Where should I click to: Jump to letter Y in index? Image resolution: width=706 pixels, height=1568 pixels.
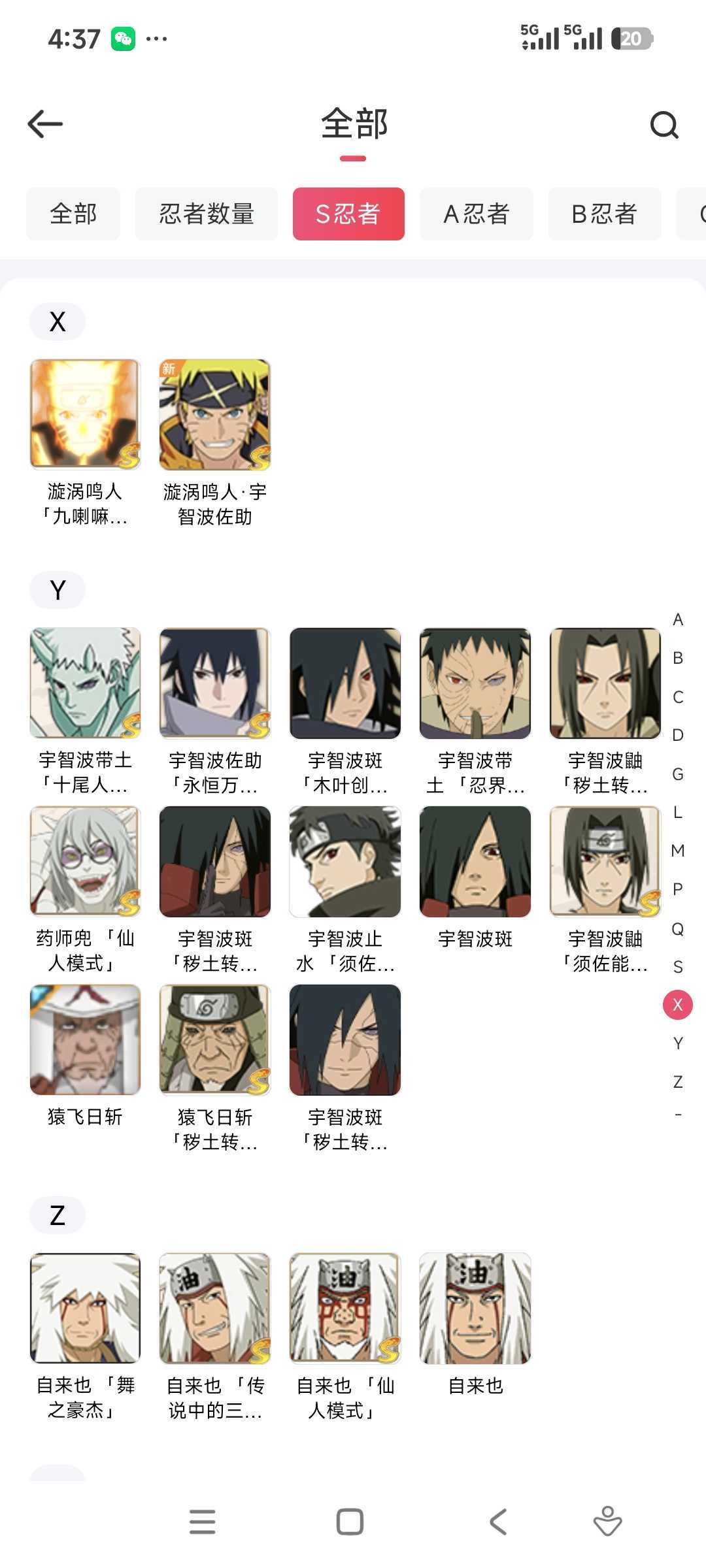[x=678, y=1043]
